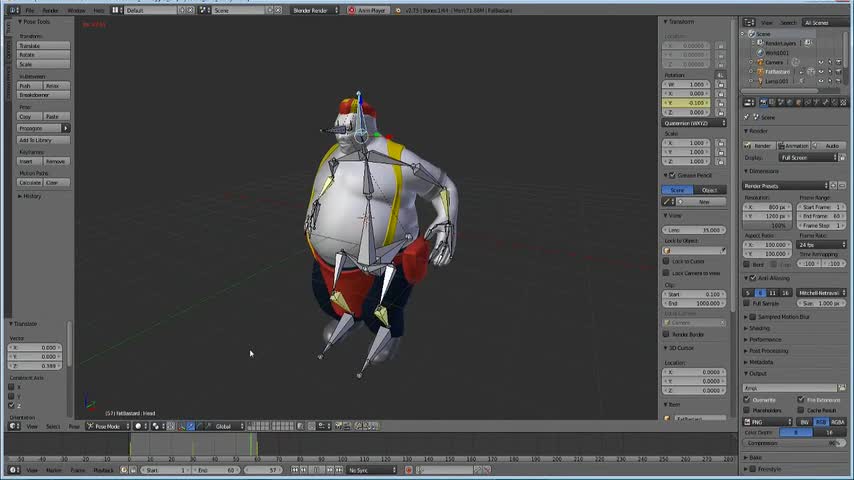Open the 24 fps frame rate dropdown
Screen dimensions: 854x480
821,245
